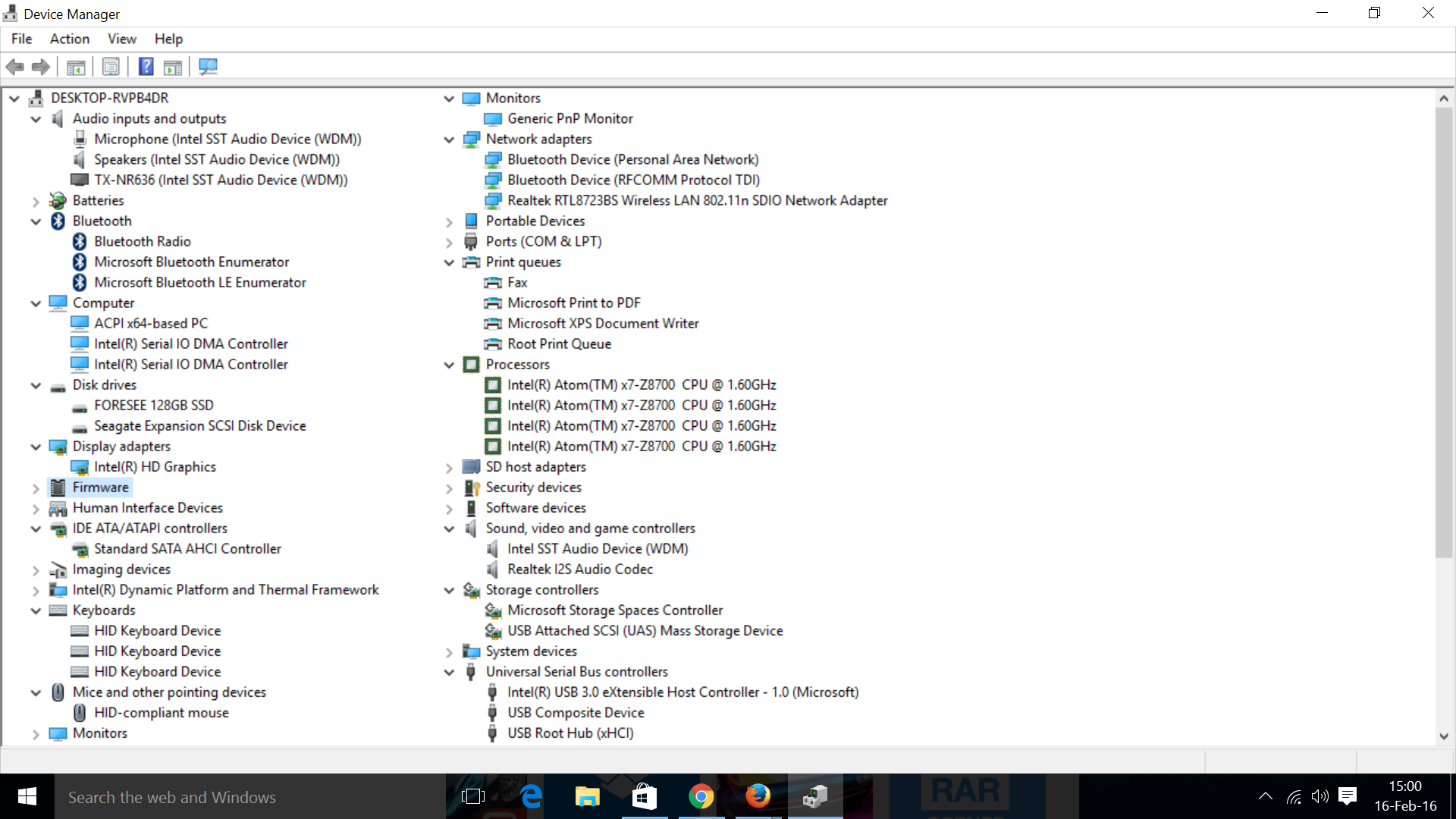Expand the Batteries node
This screenshot has height=819, width=1456.
pos(36,201)
